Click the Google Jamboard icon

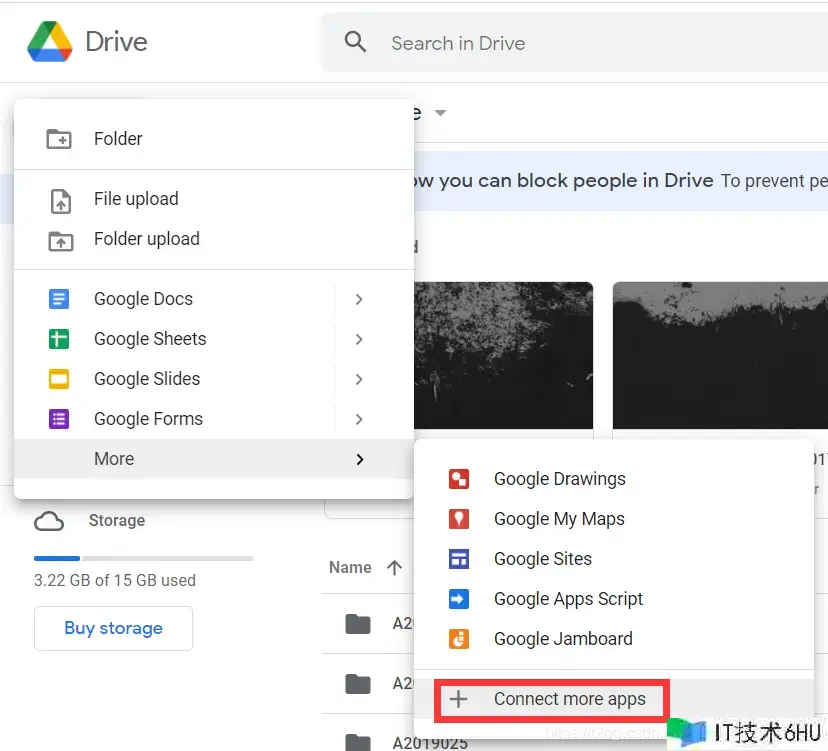459,639
